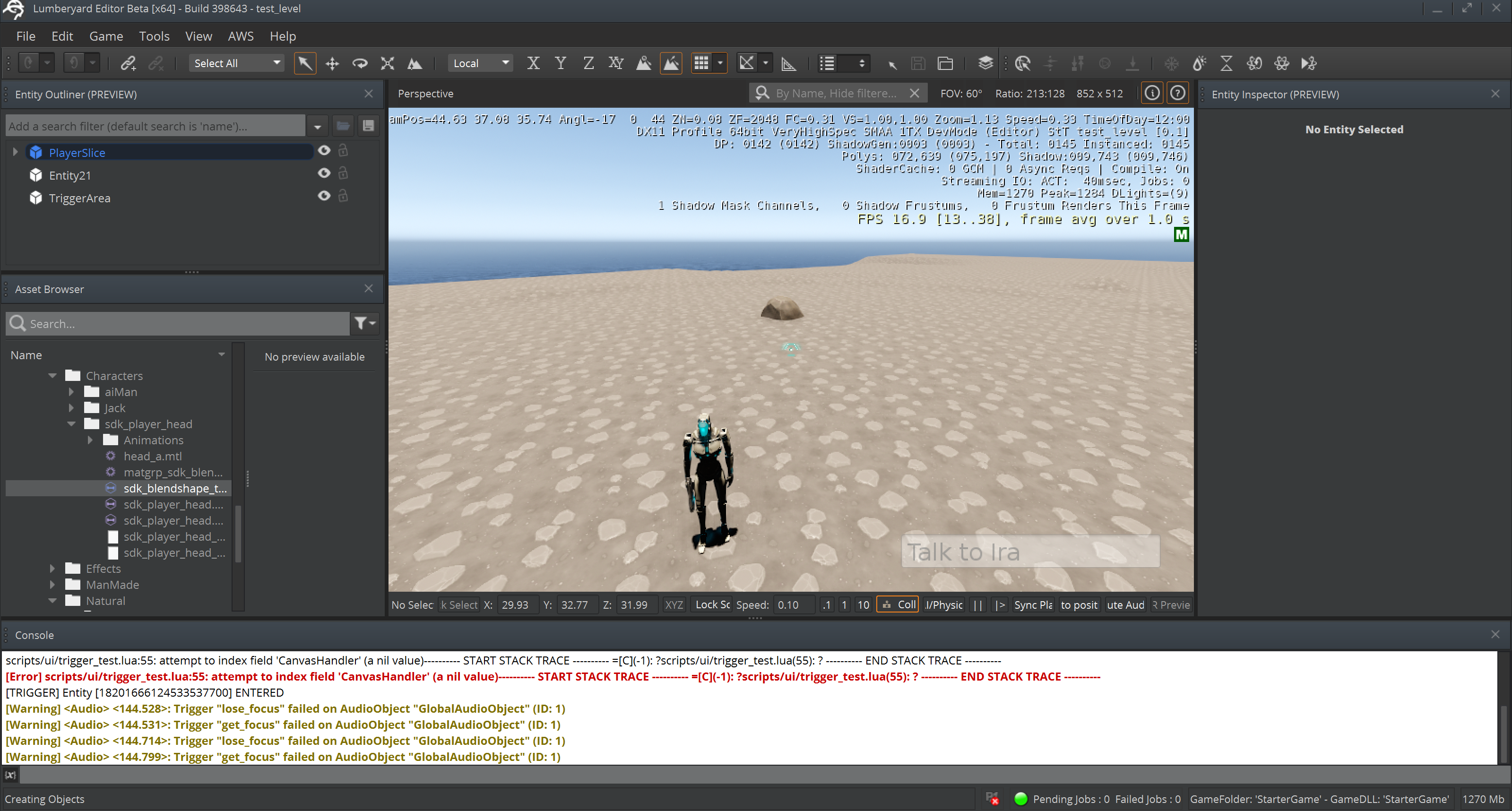Select the Move tool in toolbar
The image size is (1512, 811).
pyautogui.click(x=332, y=63)
